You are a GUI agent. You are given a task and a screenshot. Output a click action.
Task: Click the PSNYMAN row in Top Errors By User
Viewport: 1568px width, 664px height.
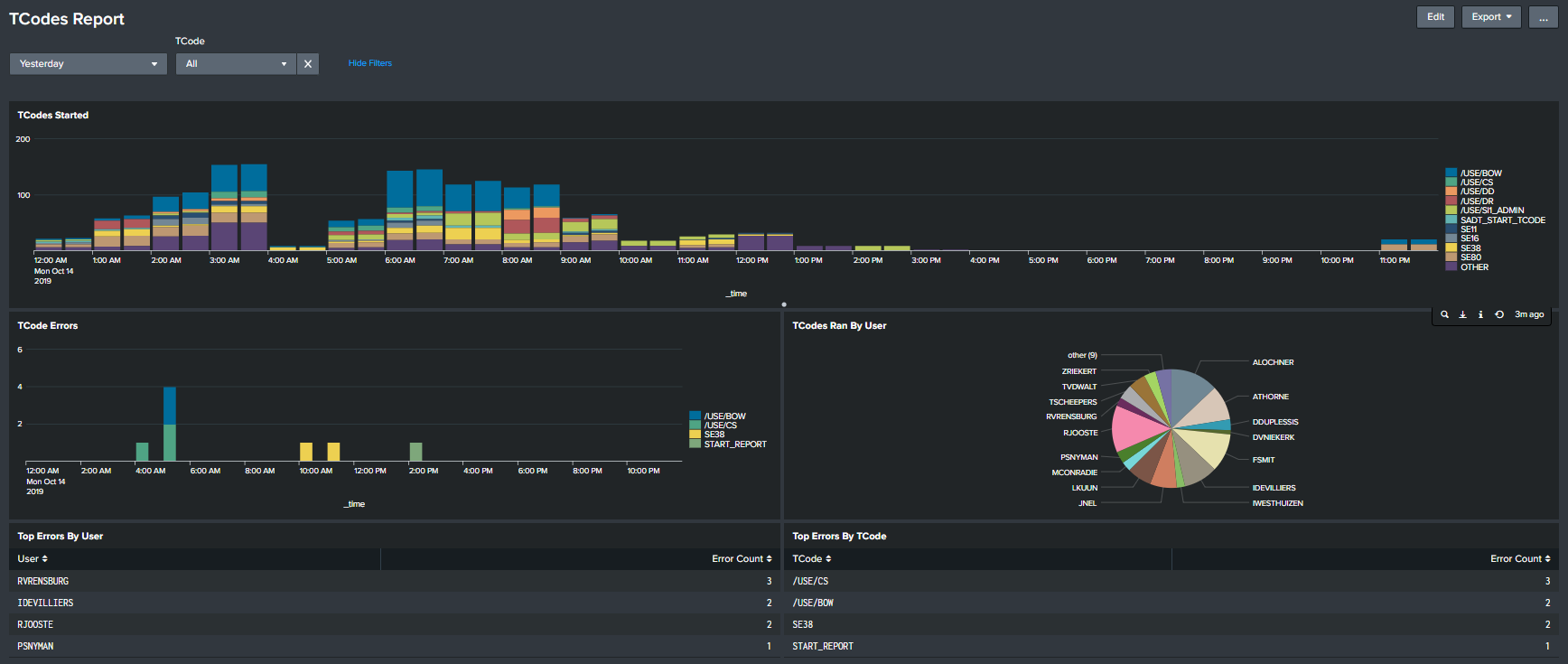[395, 646]
